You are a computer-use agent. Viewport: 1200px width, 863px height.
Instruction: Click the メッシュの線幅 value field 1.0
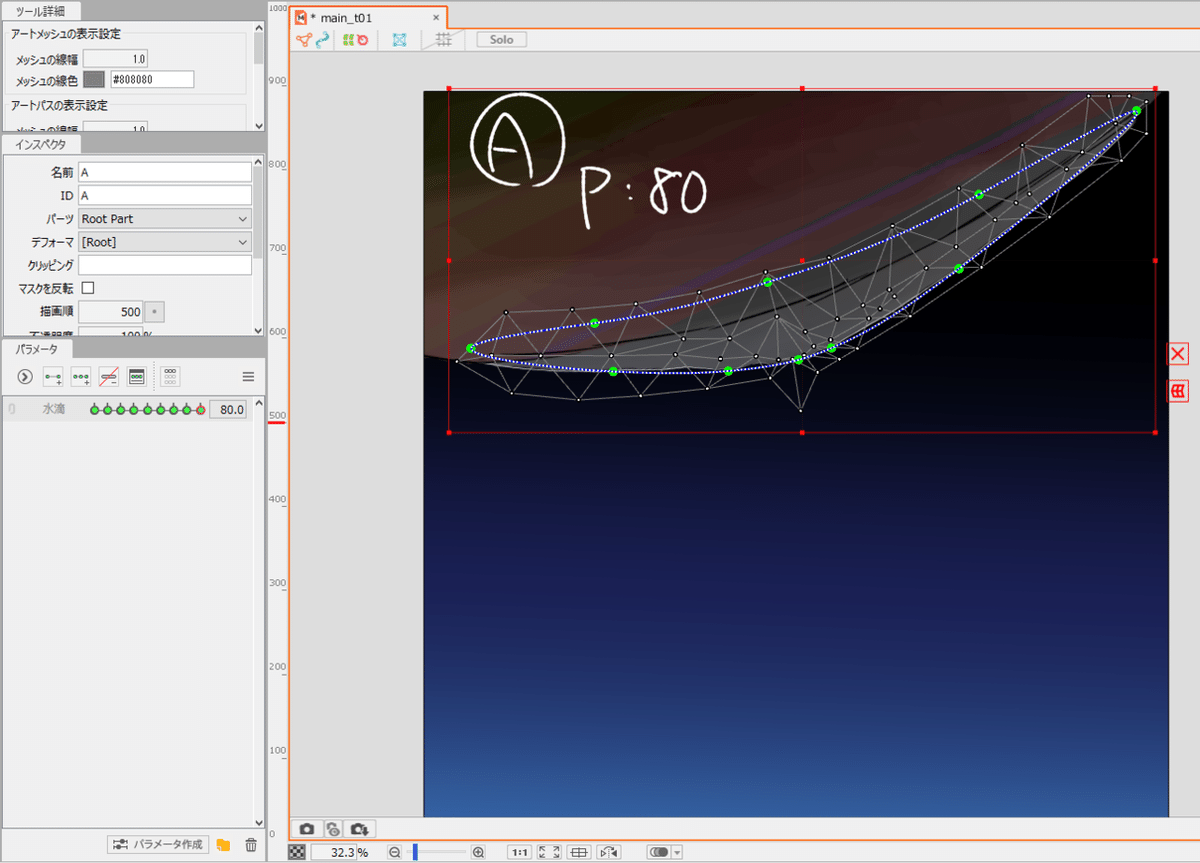(x=116, y=60)
